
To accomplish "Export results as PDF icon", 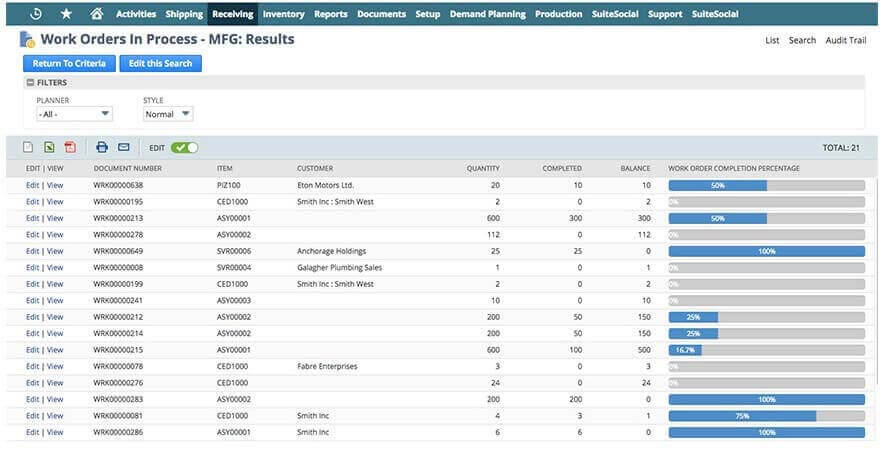I will pos(70,147).
